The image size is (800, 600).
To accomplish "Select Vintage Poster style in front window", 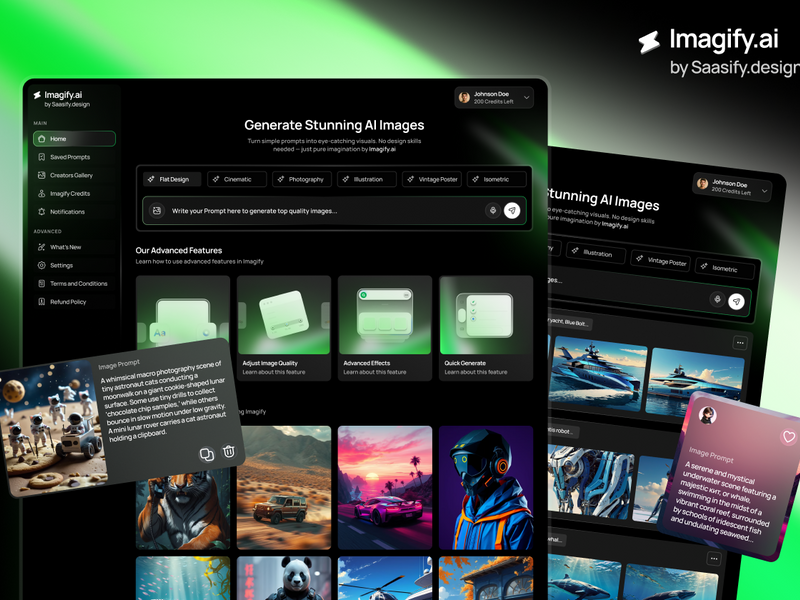I will (x=432, y=179).
